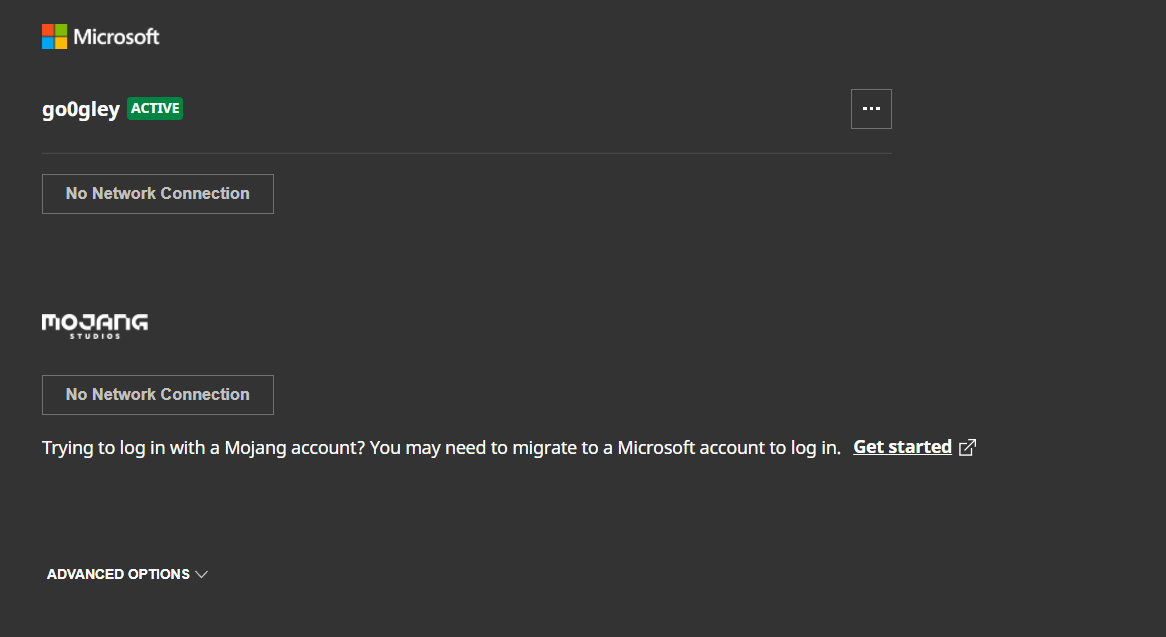Click the Microsoft four-square logo
This screenshot has width=1166, height=637.
click(55, 37)
